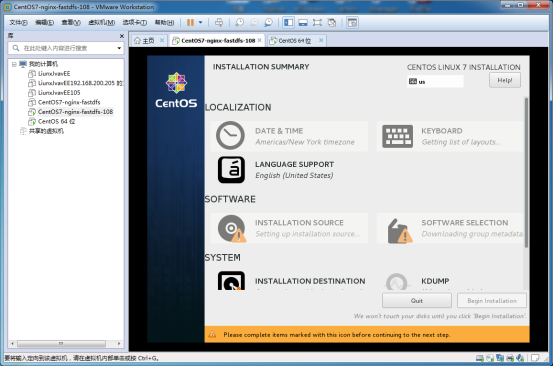Close the 主页 tab

coord(162,40)
